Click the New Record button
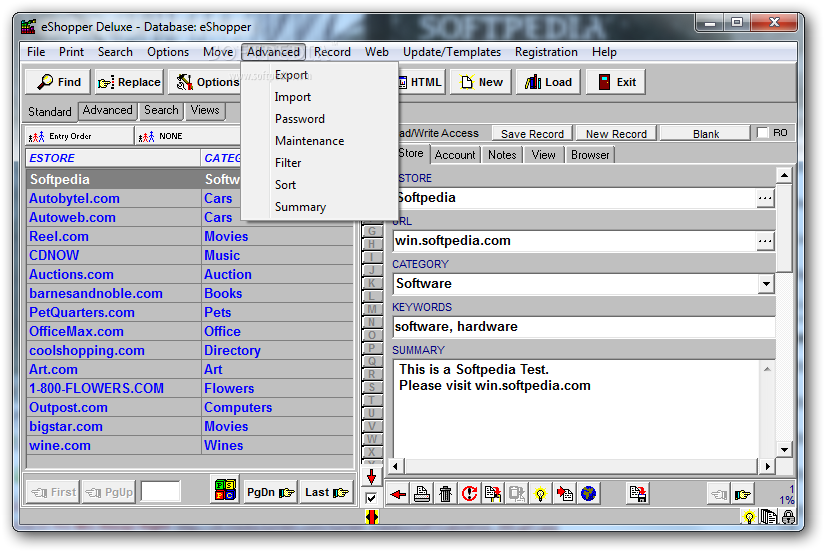 pyautogui.click(x=616, y=134)
